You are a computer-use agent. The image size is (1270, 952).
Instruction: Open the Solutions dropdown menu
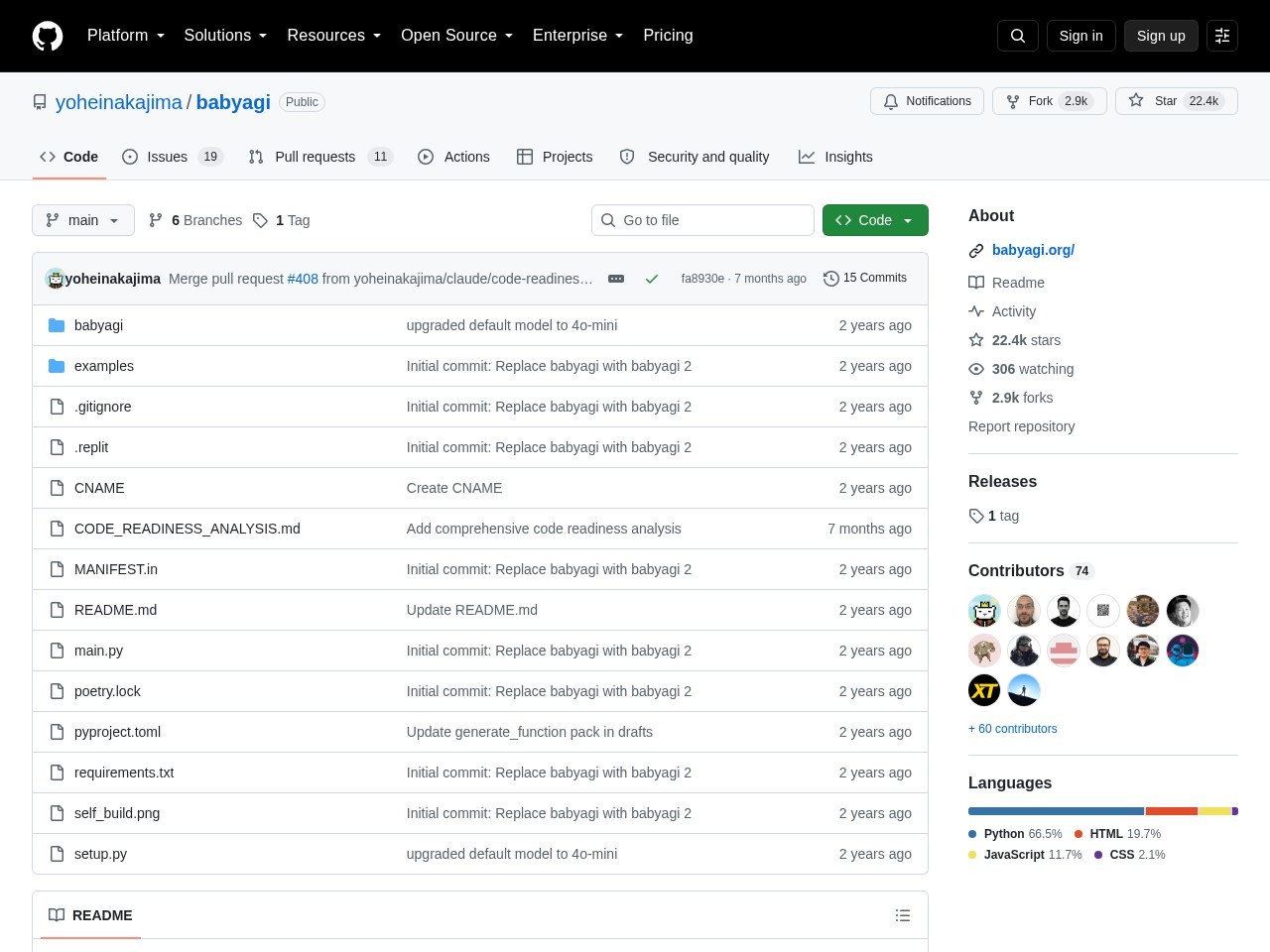226,36
